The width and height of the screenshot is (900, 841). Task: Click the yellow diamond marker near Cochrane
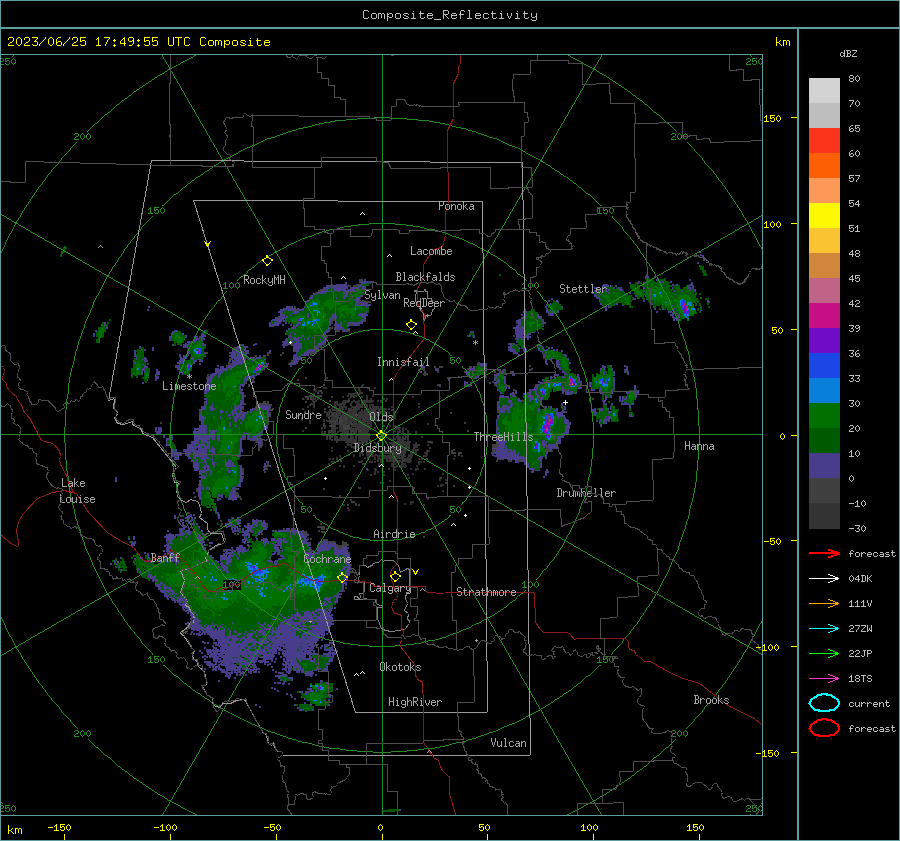(x=343, y=577)
